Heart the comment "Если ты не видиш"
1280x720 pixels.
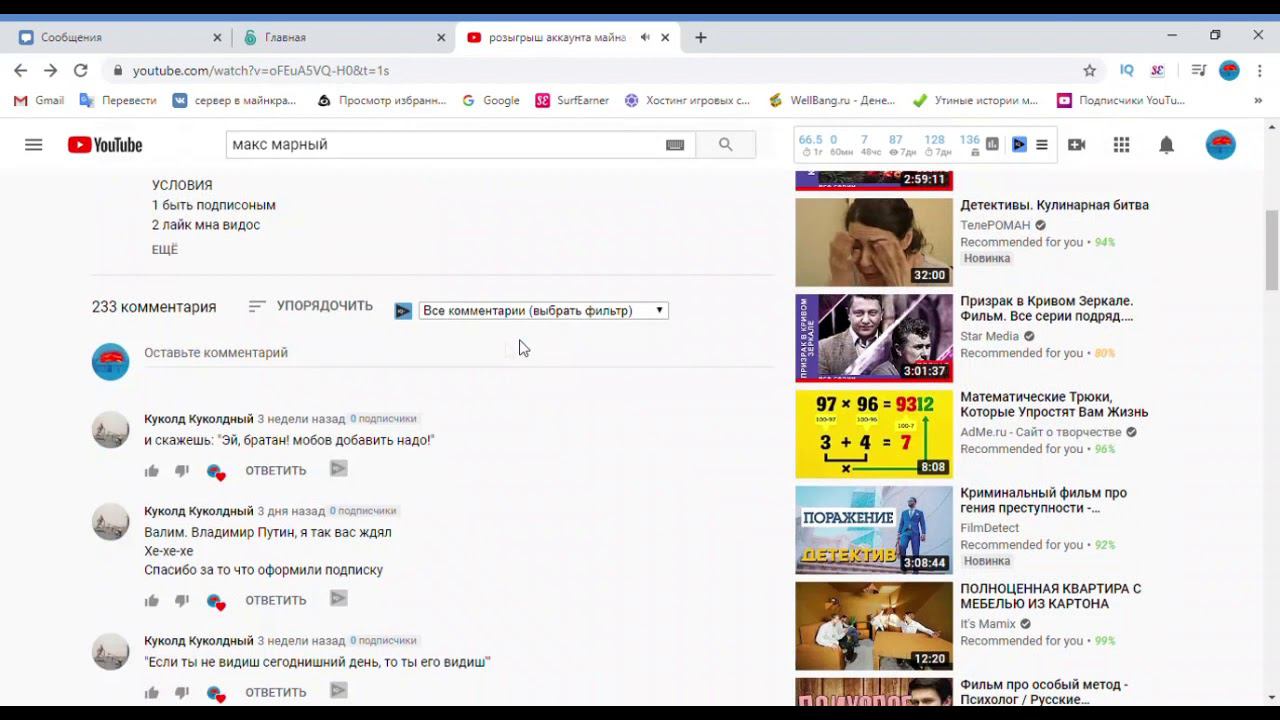point(215,693)
